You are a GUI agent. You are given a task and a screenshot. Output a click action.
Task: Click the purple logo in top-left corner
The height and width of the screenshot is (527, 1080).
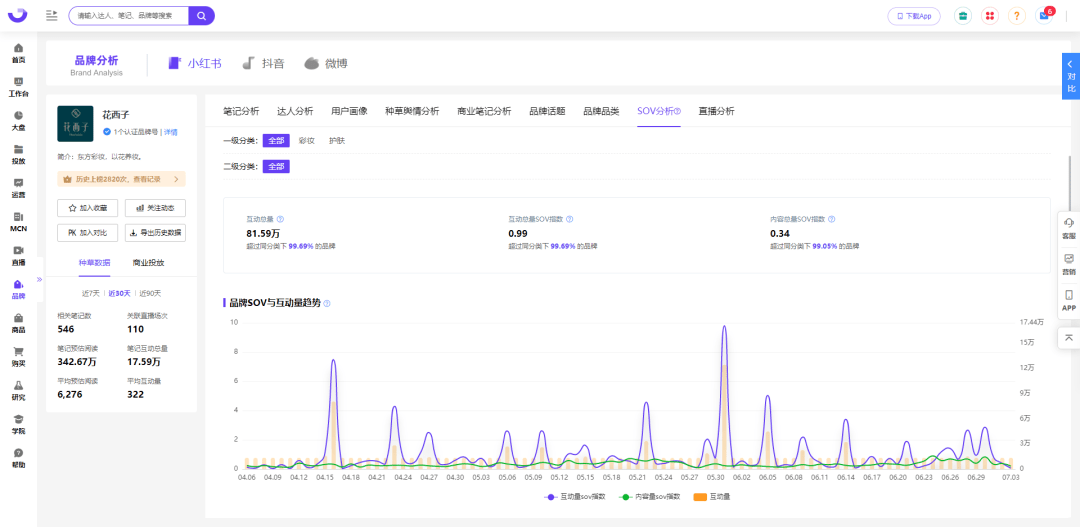pos(19,14)
